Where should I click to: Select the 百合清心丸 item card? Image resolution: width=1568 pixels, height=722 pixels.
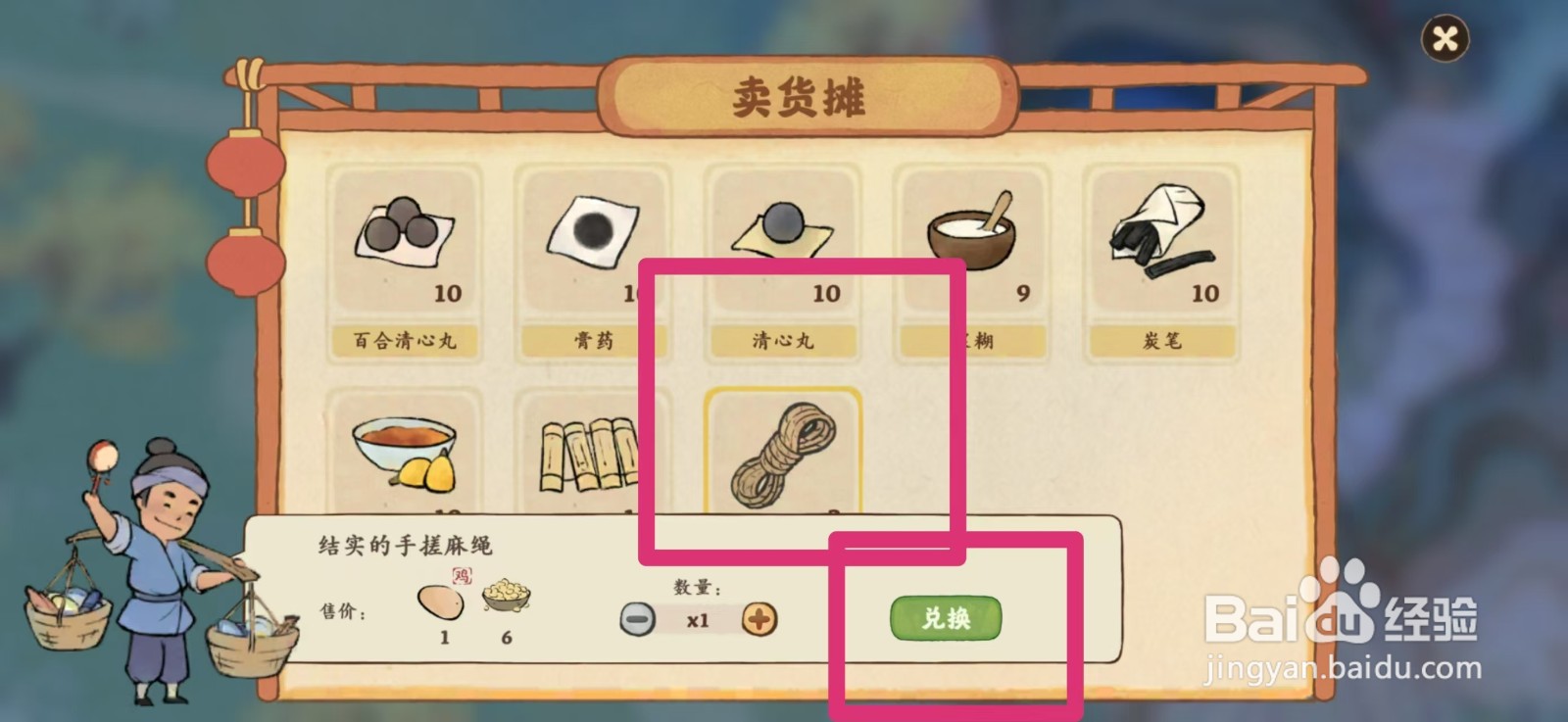pos(405,264)
